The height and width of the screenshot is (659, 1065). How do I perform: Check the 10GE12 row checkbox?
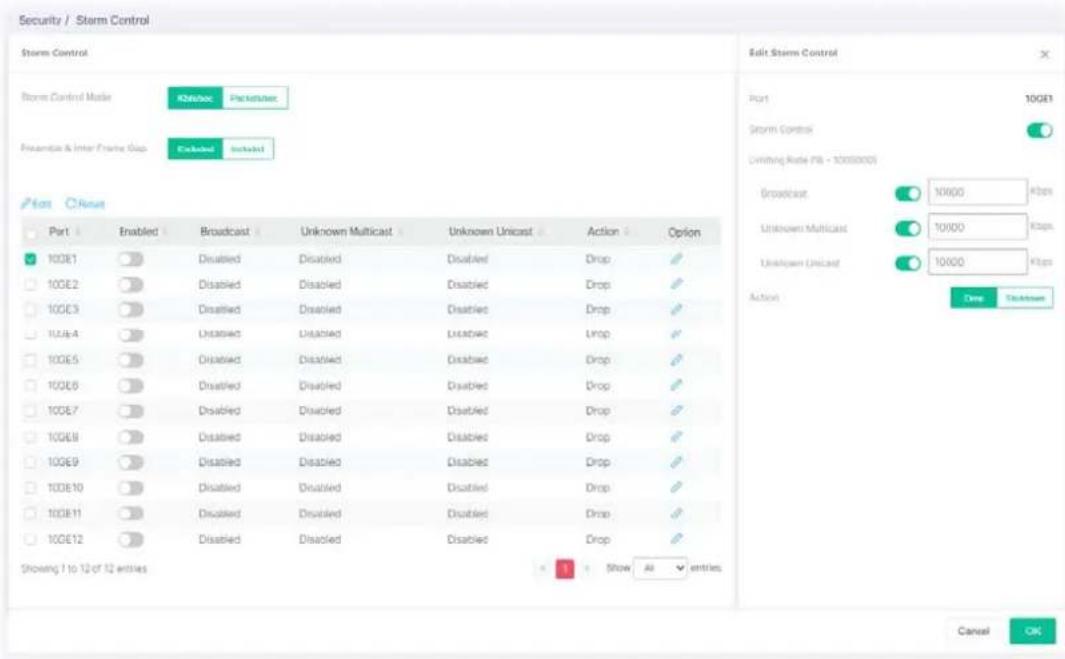[30, 539]
